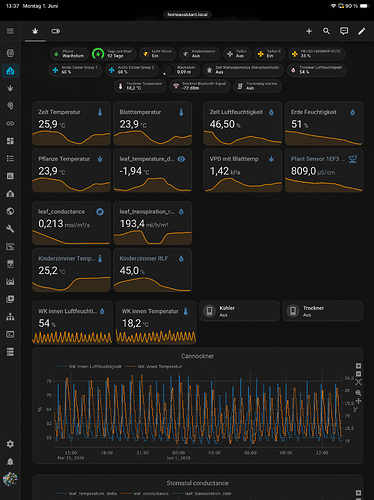Image resolution: width=374 pixels, height=500 pixels.
Task: Click the plus add icon in header
Action: point(309,31)
